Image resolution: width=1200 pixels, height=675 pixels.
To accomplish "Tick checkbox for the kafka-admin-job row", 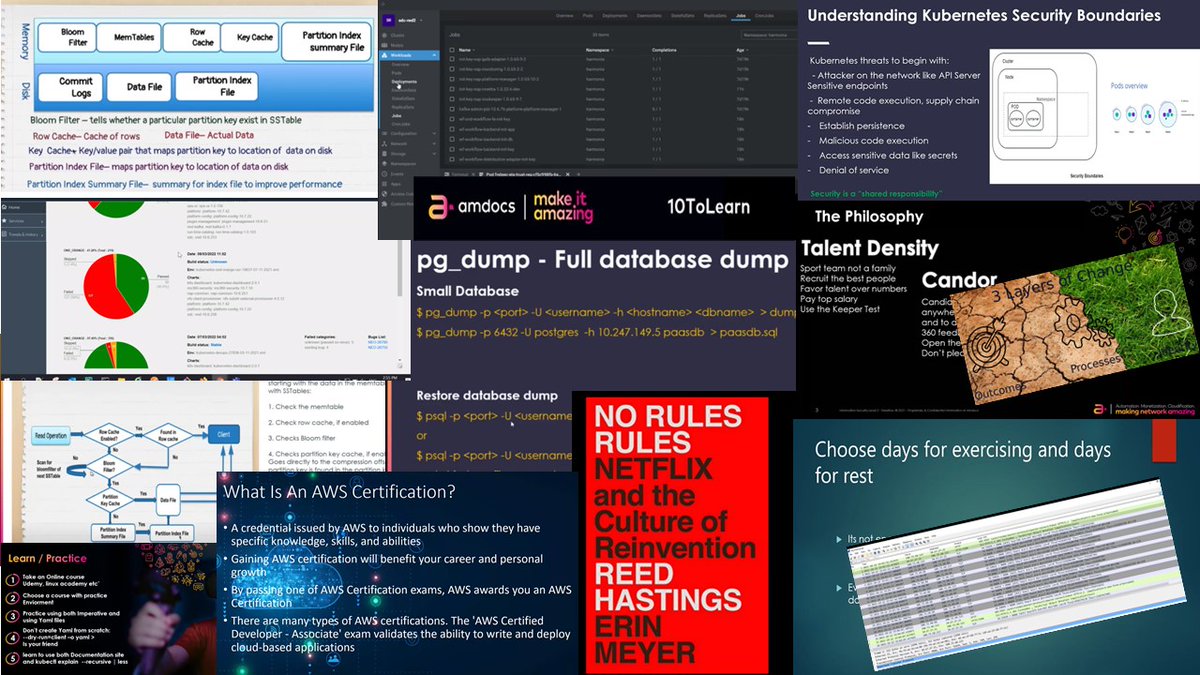I will tap(452, 109).
